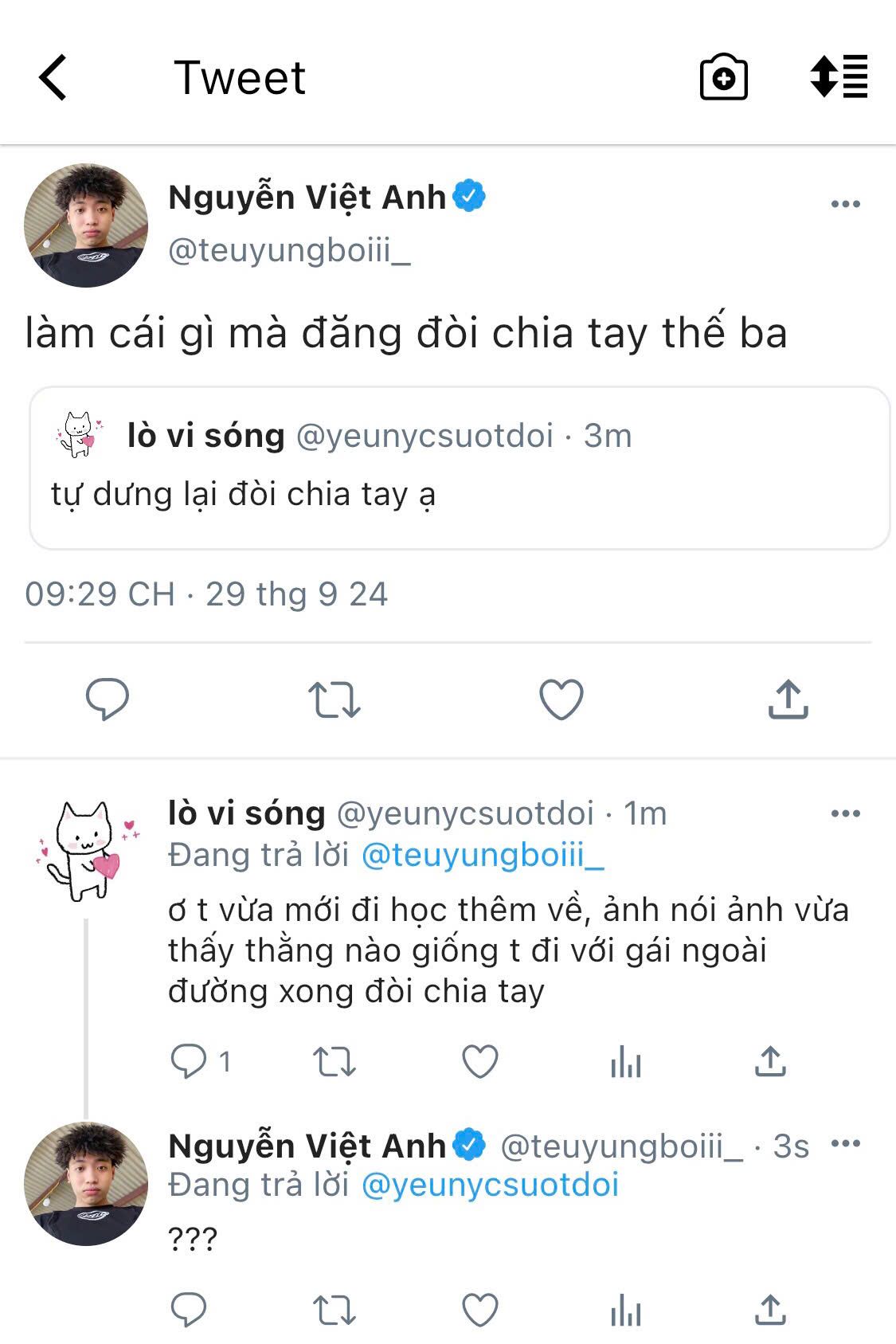Tap the camera add icon in header
The width and height of the screenshot is (896, 1344).
tap(723, 77)
